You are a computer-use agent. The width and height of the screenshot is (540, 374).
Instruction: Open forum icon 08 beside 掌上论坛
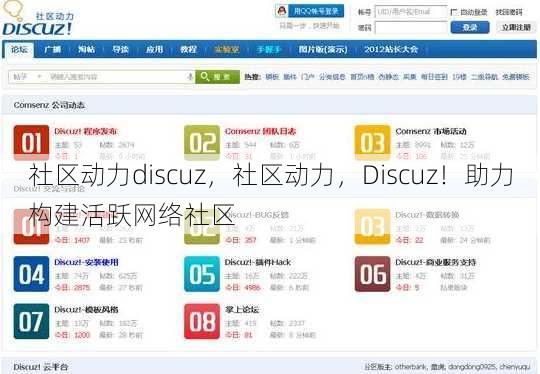(202, 321)
